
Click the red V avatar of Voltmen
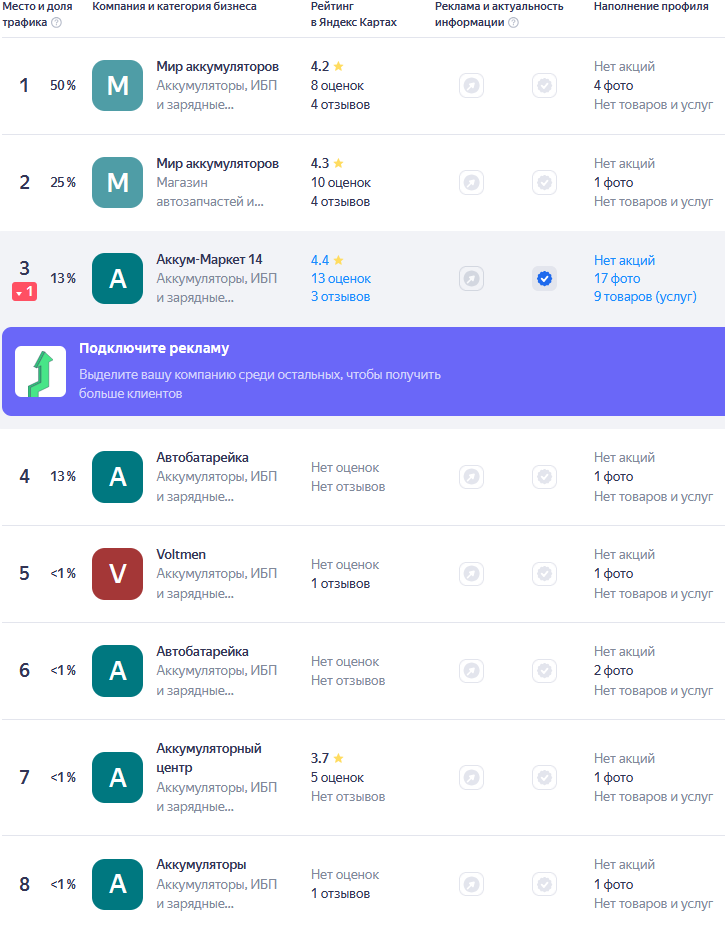tap(117, 574)
